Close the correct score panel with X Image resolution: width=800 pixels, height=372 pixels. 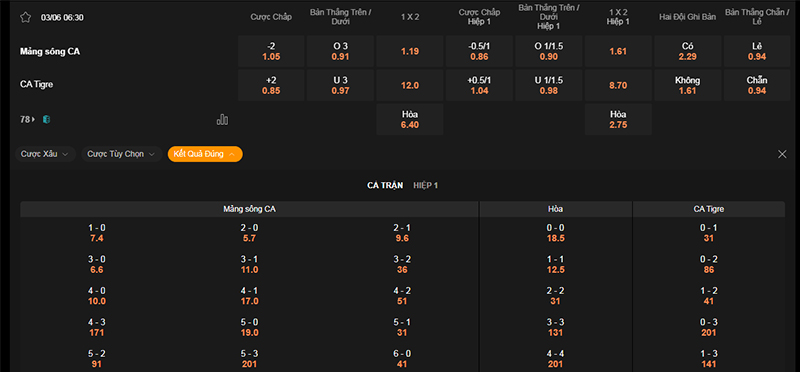782,154
